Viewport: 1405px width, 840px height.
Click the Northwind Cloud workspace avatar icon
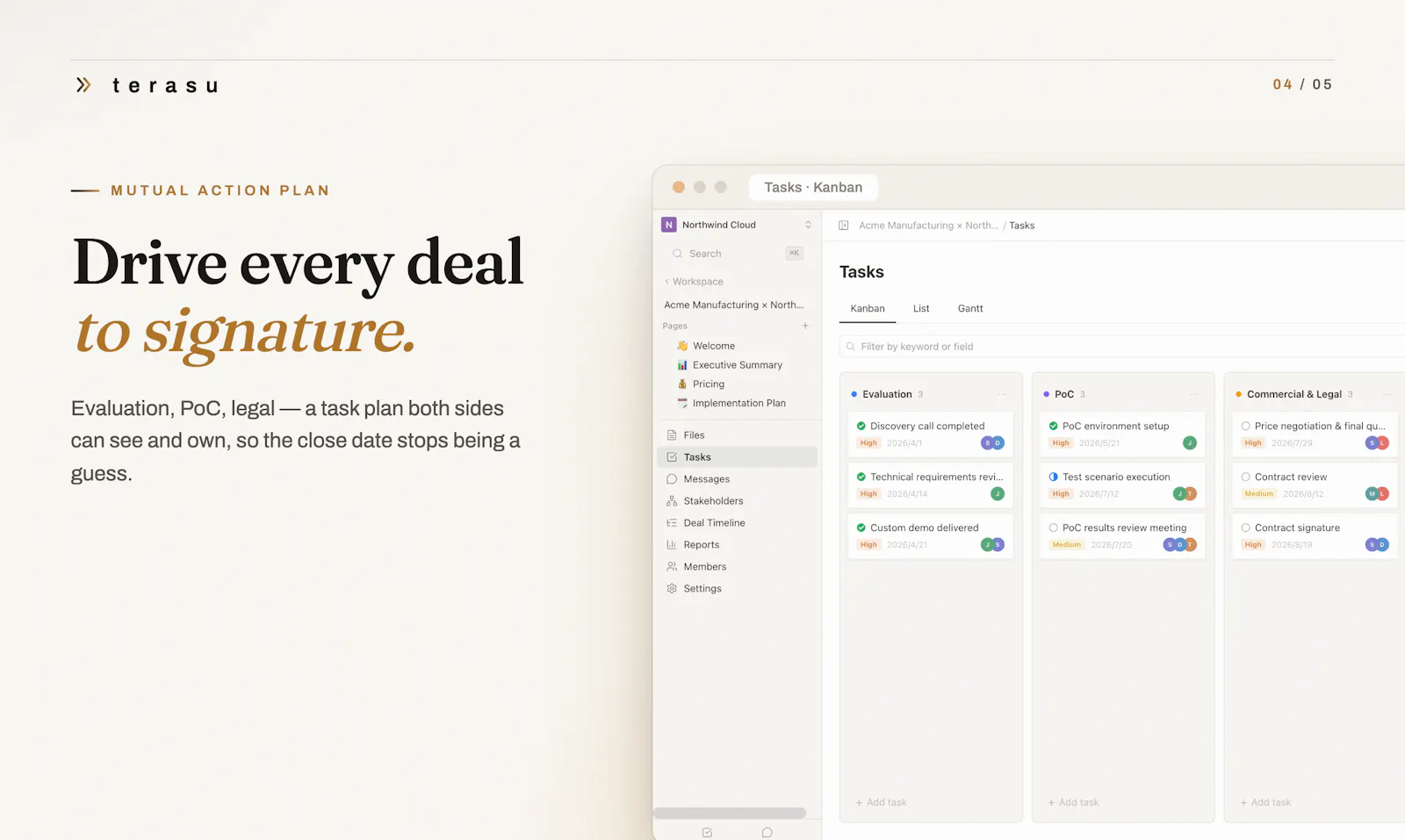click(x=669, y=225)
